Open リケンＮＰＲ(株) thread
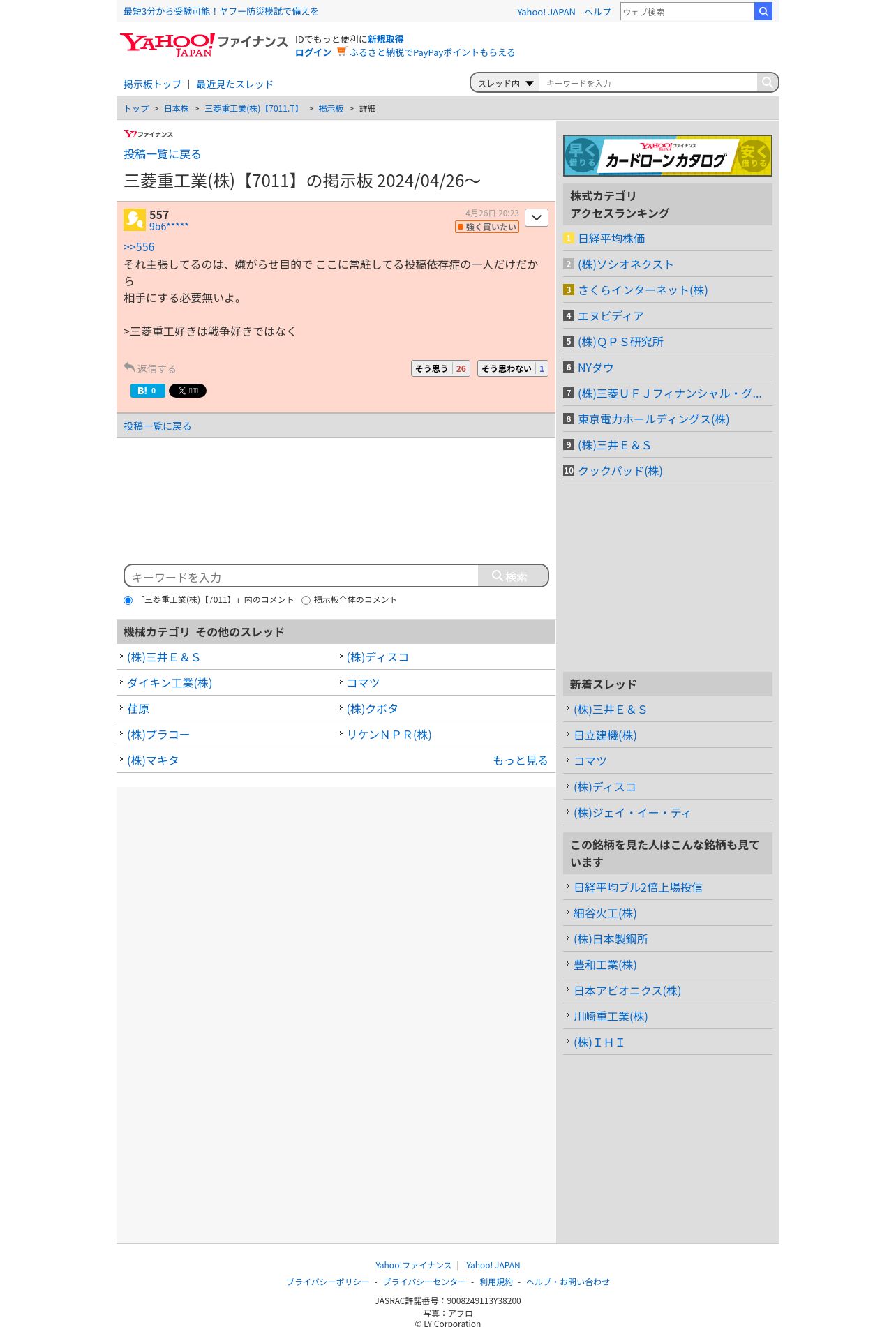 click(389, 735)
